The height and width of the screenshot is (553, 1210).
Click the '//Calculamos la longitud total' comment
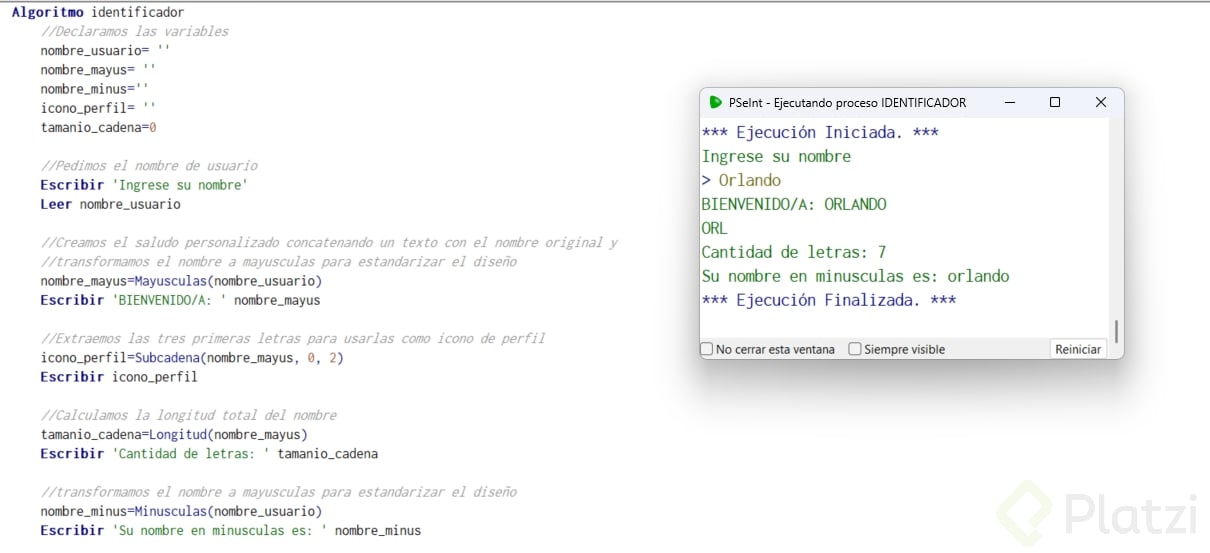[188, 415]
